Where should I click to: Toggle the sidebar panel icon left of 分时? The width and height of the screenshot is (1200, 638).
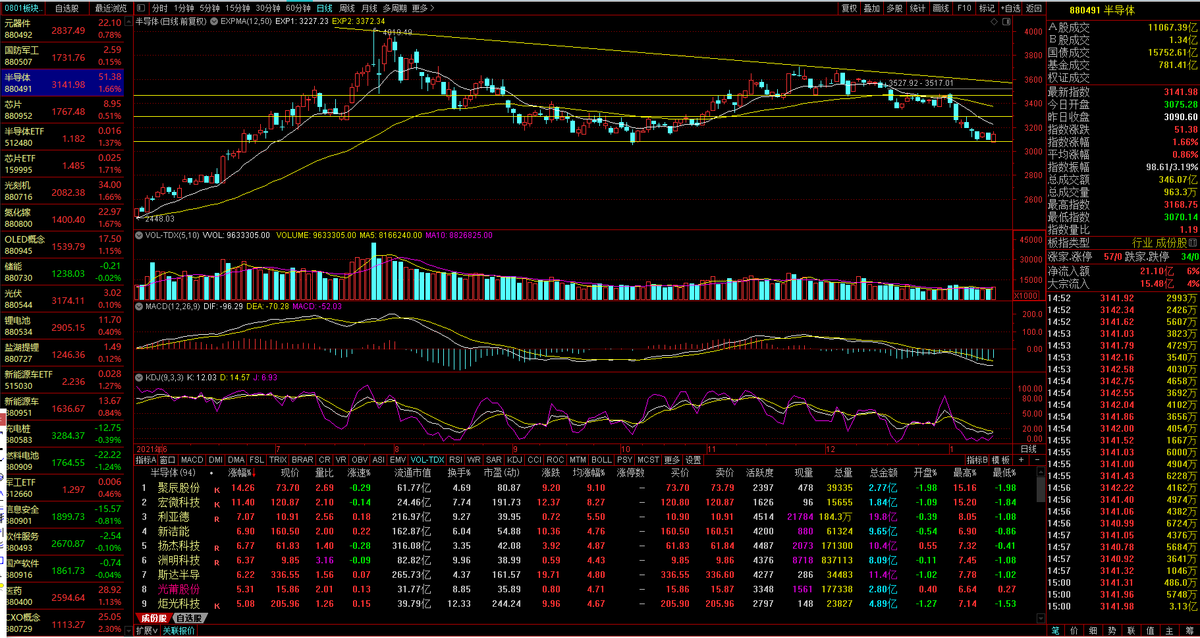(140, 7)
